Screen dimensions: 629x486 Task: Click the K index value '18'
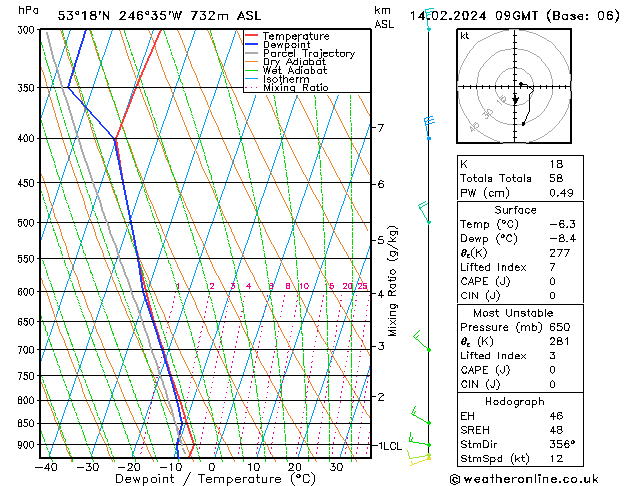click(556, 164)
